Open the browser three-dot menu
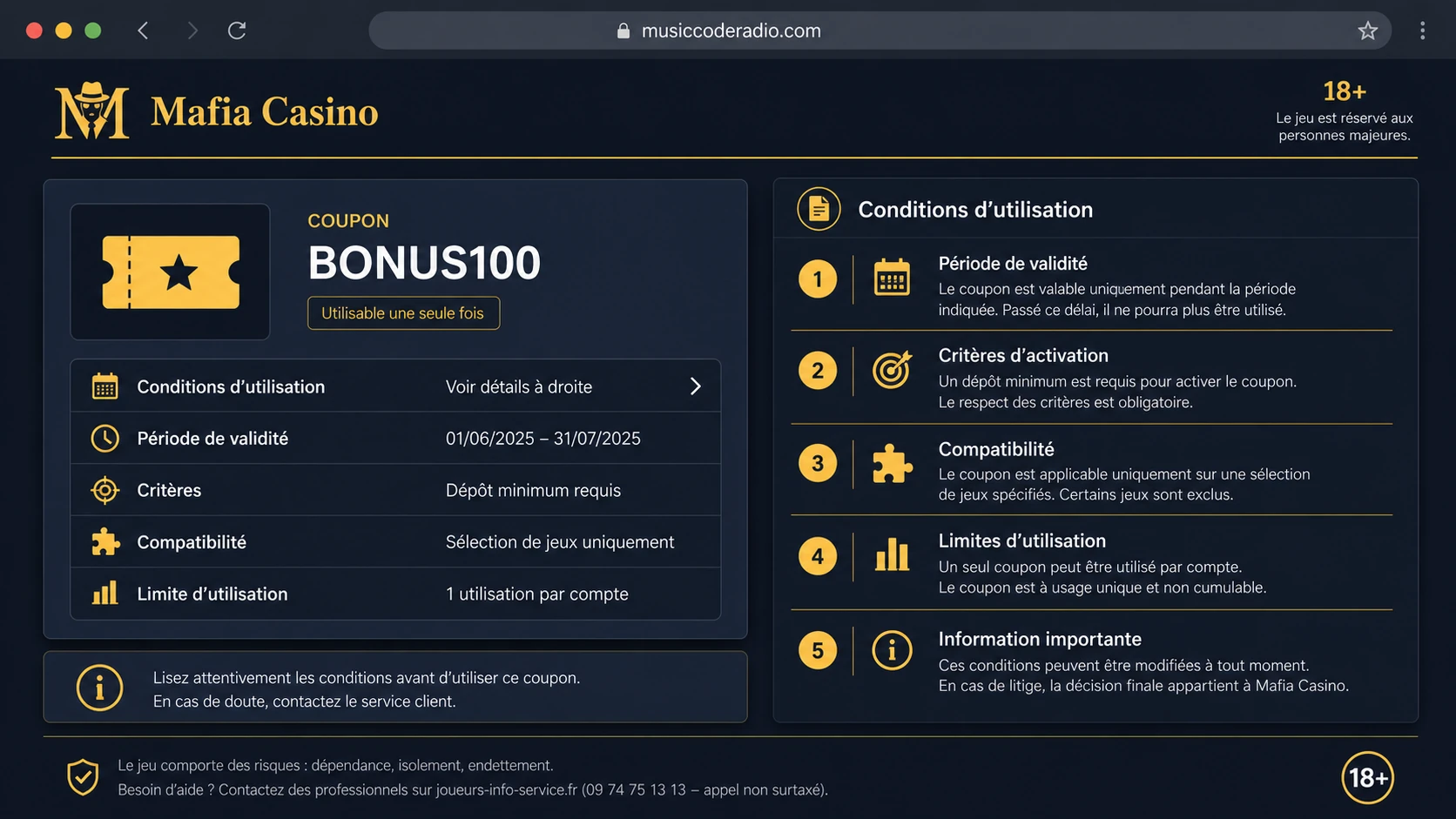Screen dimensions: 1456x819 pyautogui.click(x=1422, y=30)
